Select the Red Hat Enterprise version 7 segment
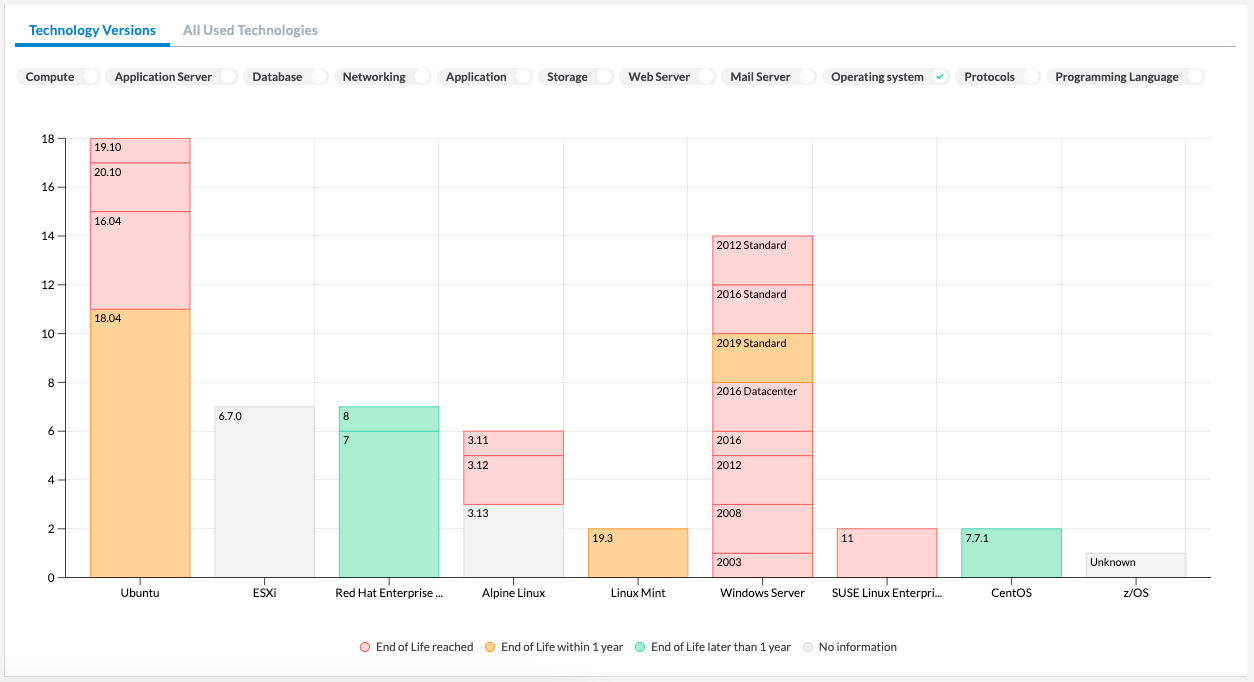Image resolution: width=1254 pixels, height=682 pixels. pyautogui.click(x=389, y=504)
